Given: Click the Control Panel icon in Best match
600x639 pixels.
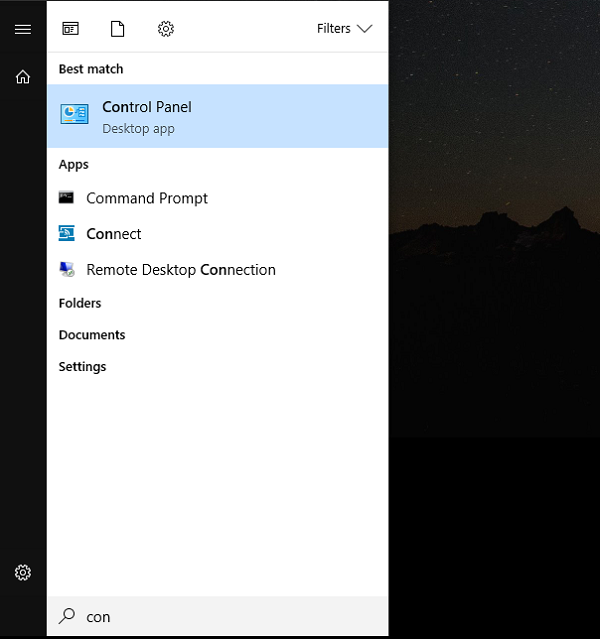Looking at the screenshot, I should [x=74, y=115].
